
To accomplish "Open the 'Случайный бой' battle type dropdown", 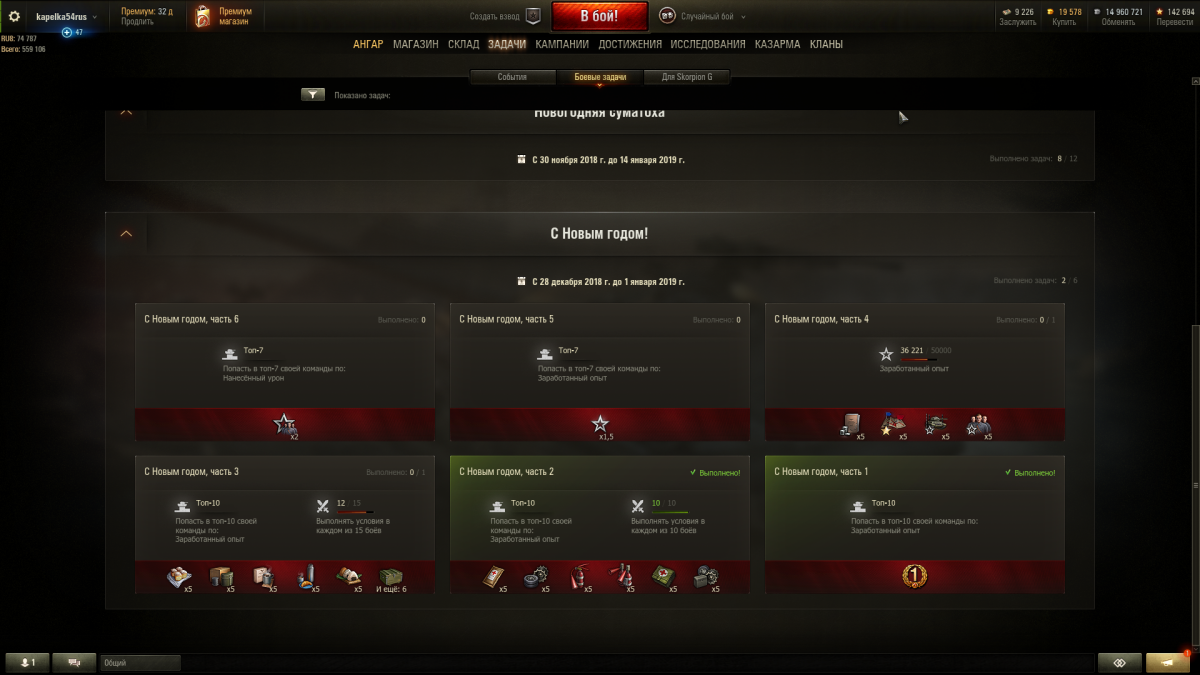I will (x=704, y=17).
